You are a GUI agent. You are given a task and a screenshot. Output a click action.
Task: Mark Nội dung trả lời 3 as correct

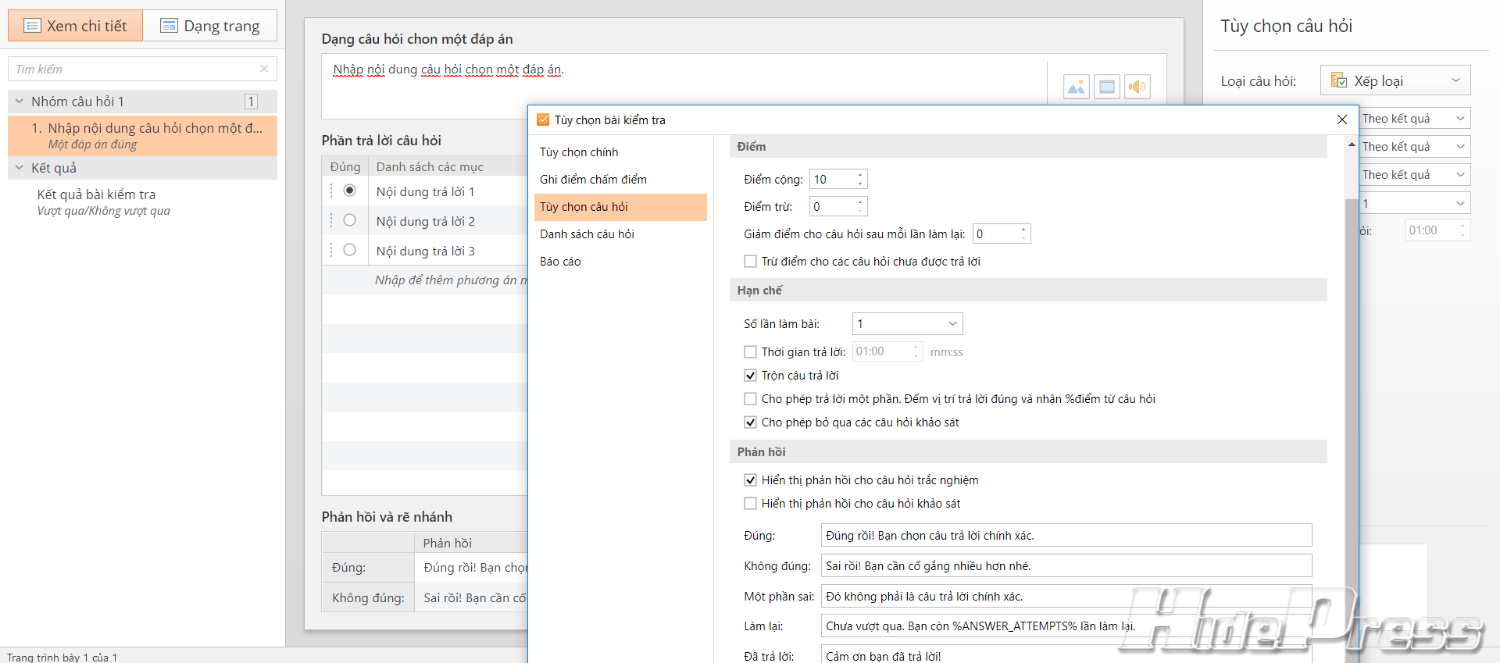[349, 251]
